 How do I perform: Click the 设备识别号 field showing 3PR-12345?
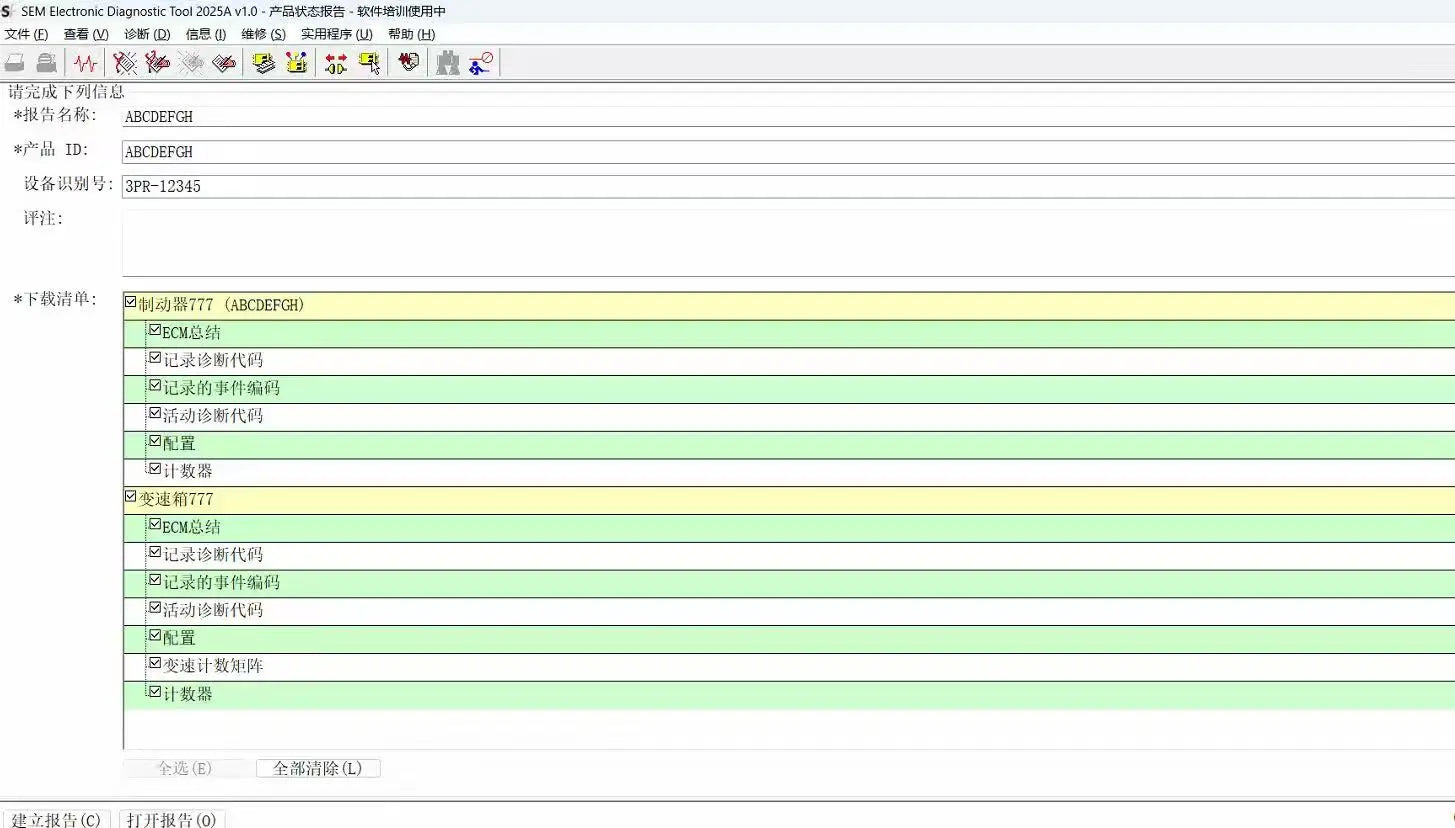pyautogui.click(x=788, y=186)
